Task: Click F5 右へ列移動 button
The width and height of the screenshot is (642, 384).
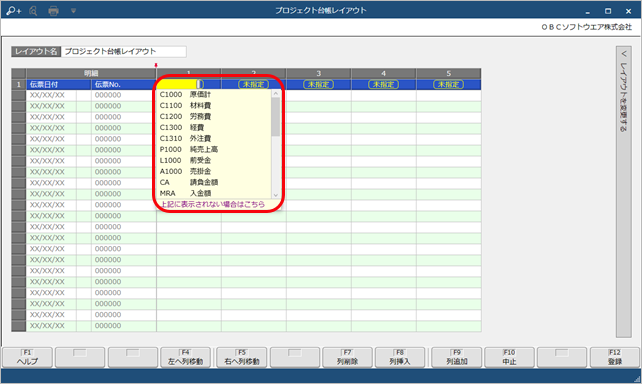Action: (x=242, y=357)
